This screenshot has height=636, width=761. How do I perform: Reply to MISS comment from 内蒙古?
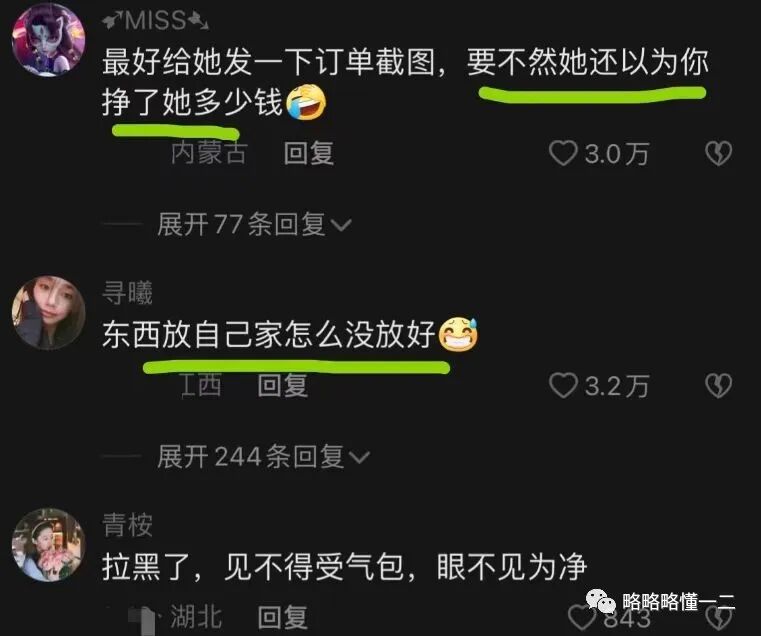309,153
